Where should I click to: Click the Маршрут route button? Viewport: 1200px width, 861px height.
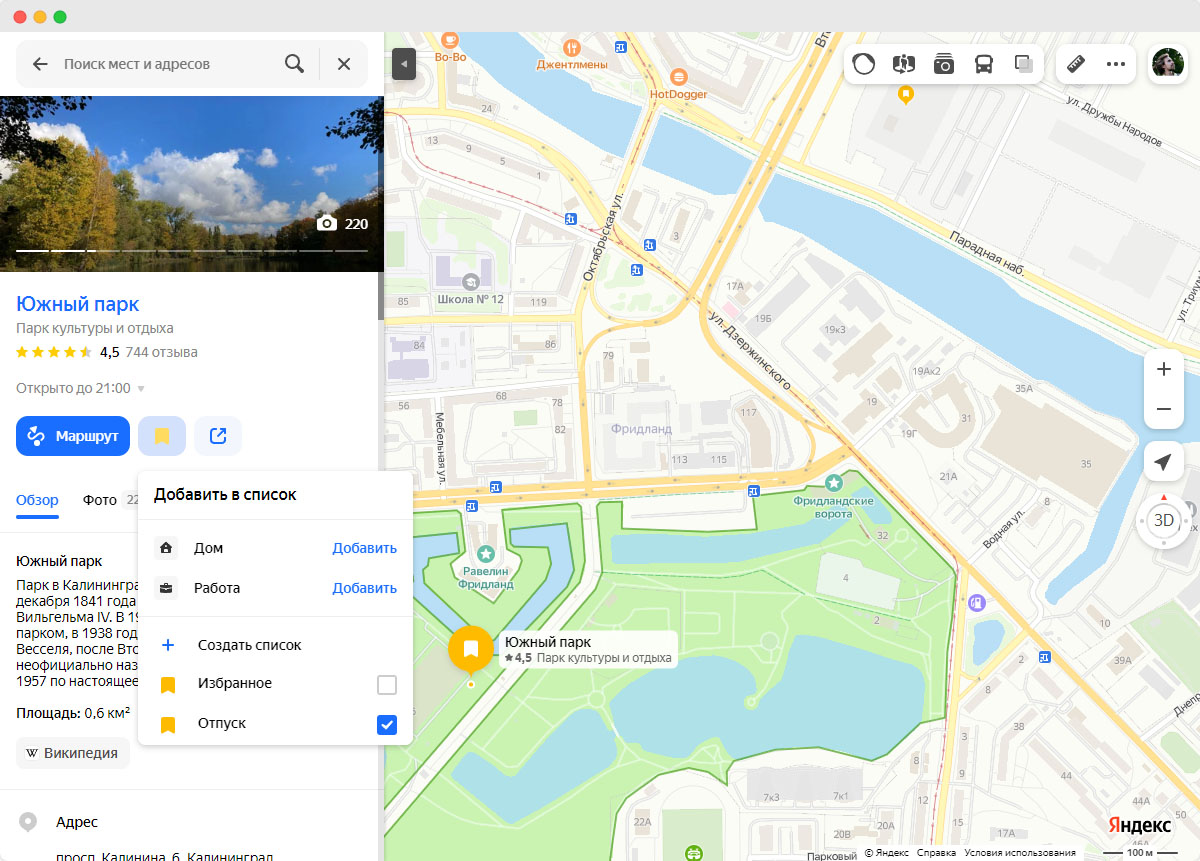73,436
